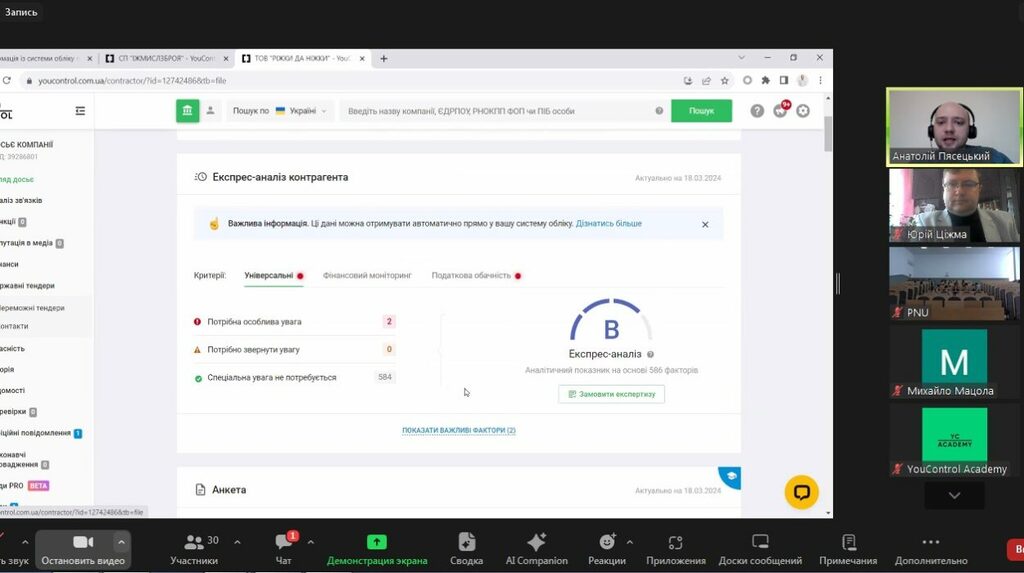Open the help question mark icon
This screenshot has width=1024, height=573.
(x=757, y=111)
